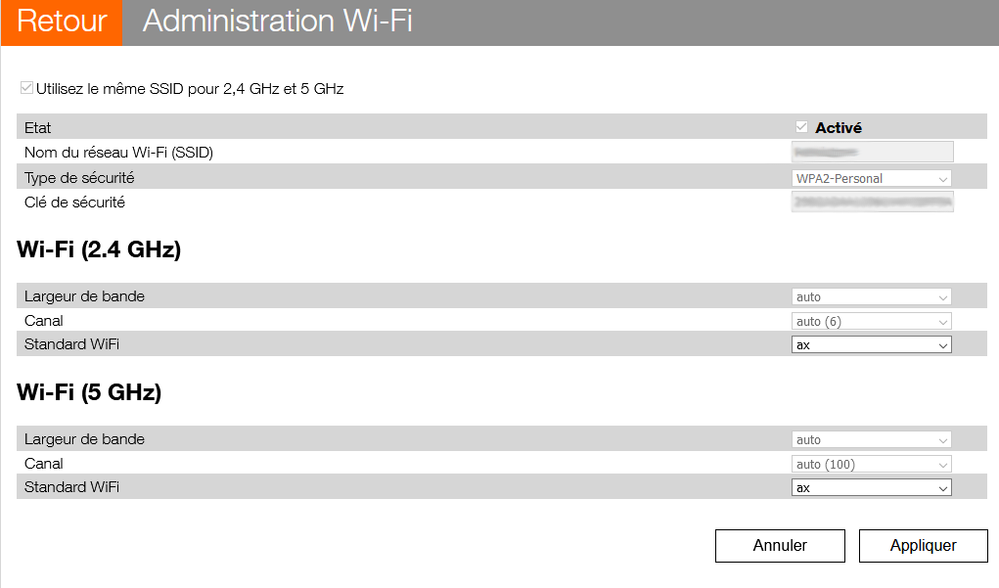Viewport: 999px width, 588px height.
Task: Select the Nom du réseau Wi-Fi SSID field
Action: (x=870, y=151)
